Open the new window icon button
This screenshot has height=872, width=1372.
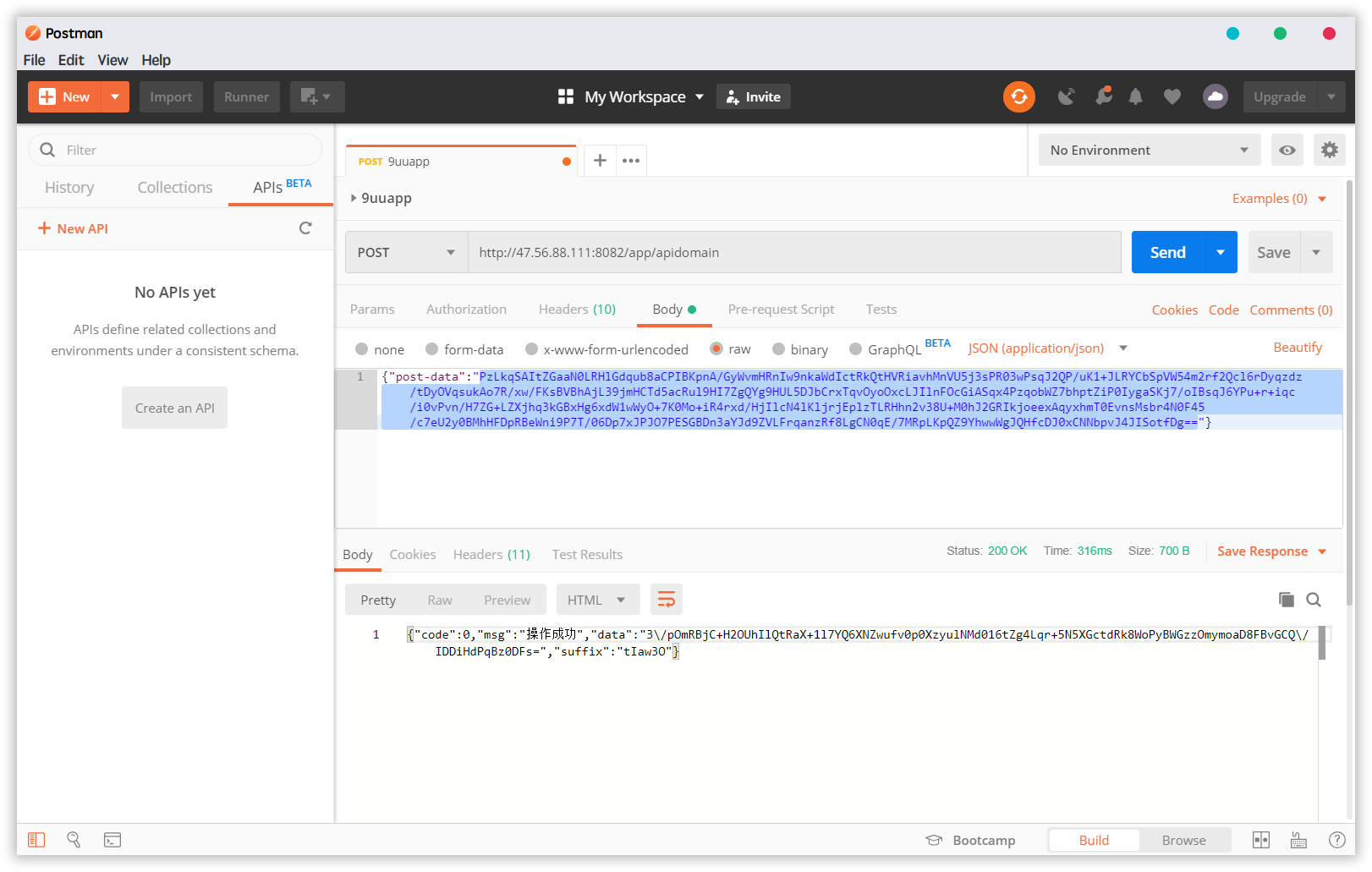tap(317, 96)
